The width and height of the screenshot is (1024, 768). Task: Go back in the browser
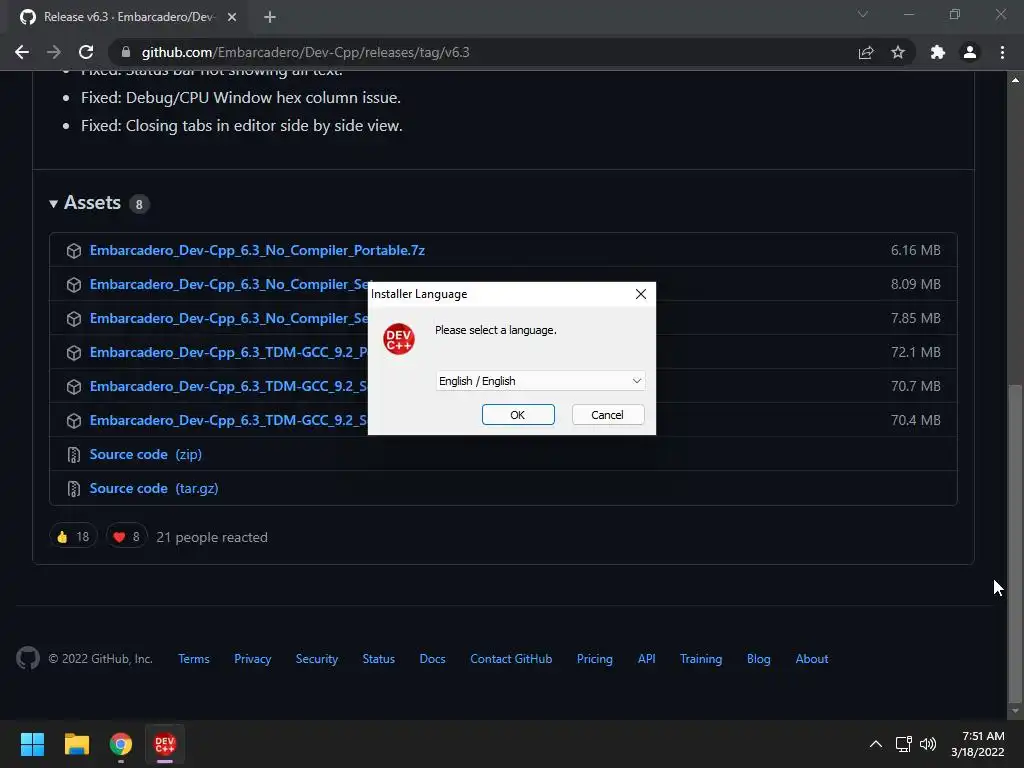(22, 52)
